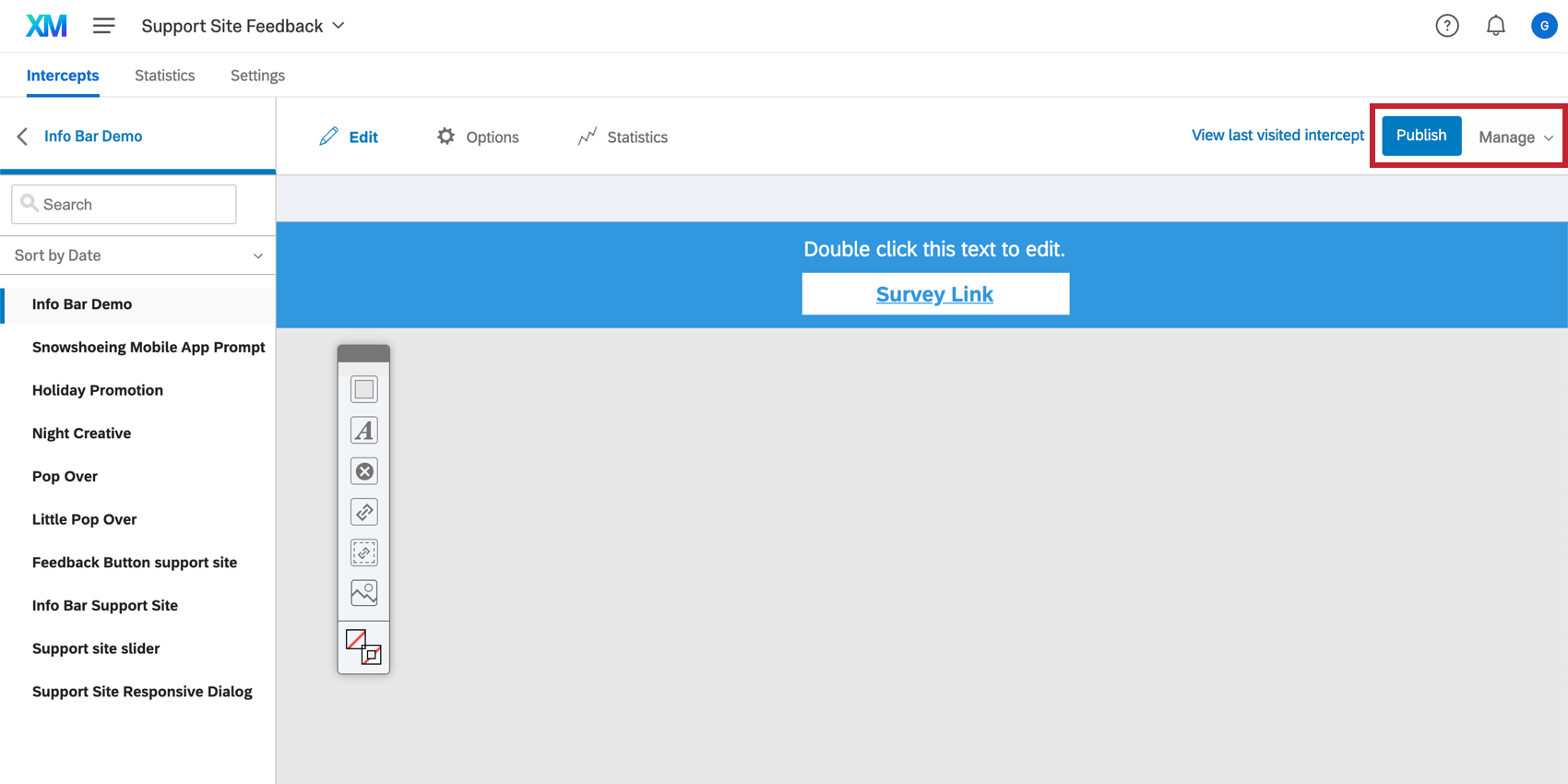1568x784 pixels.
Task: Switch to the Intercepts tab
Action: tap(63, 76)
